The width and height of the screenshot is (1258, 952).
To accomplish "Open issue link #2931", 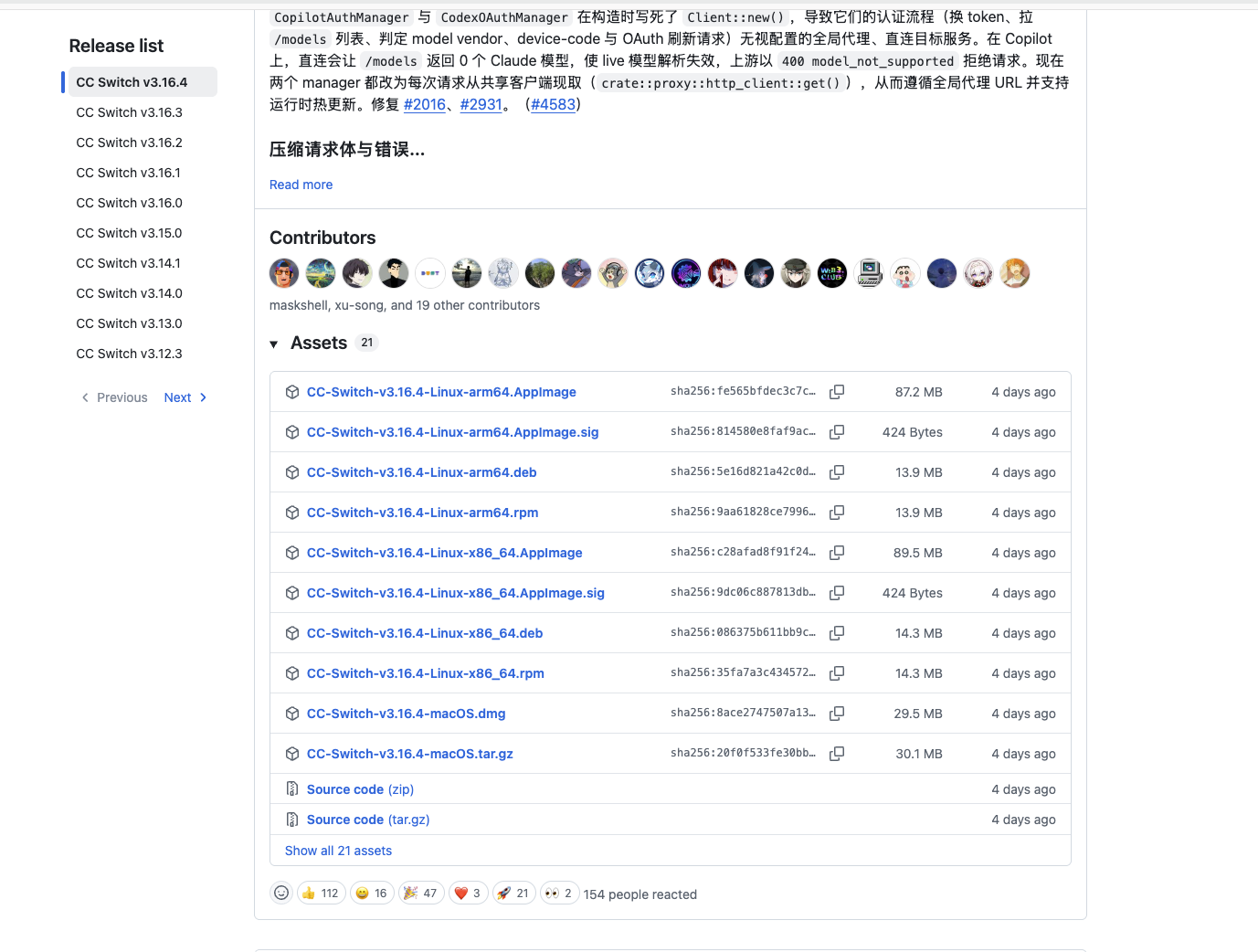I will [x=481, y=104].
